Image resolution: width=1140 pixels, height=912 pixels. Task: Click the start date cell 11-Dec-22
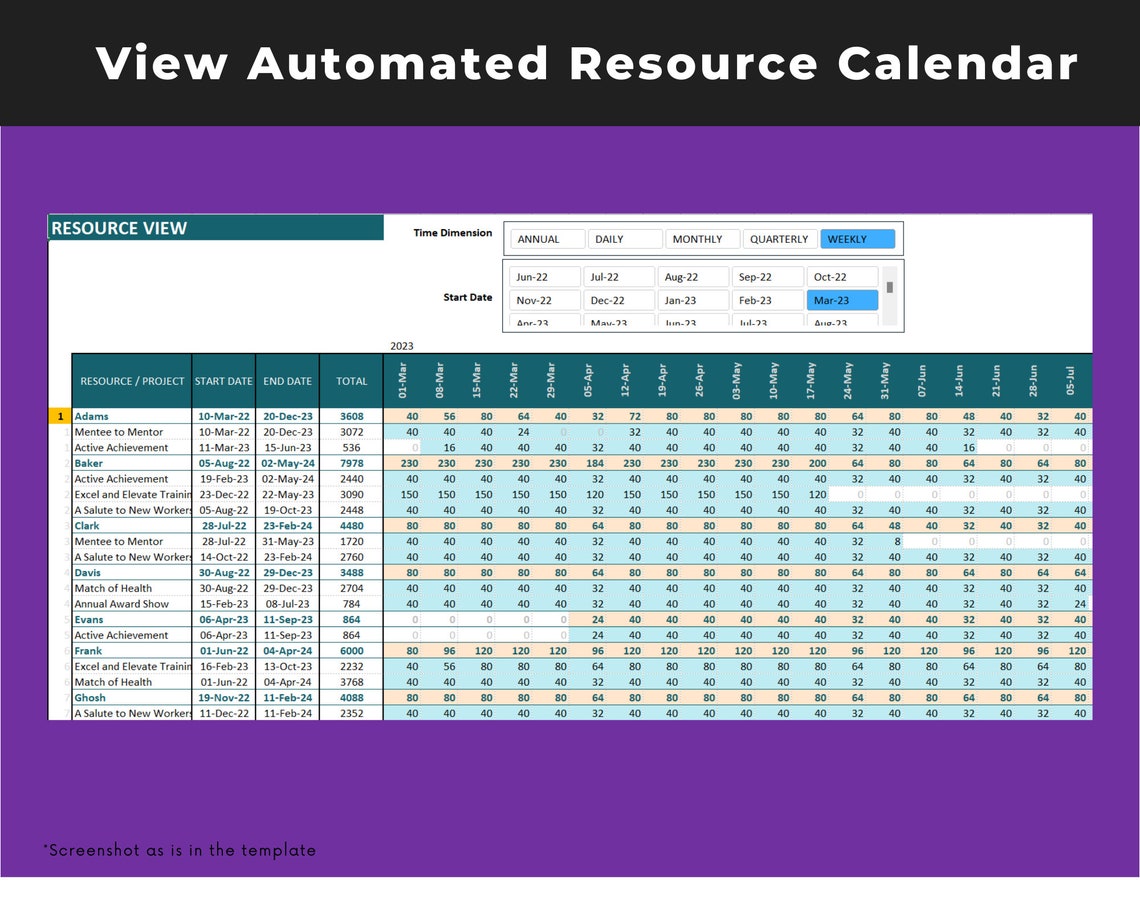pyautogui.click(x=223, y=713)
